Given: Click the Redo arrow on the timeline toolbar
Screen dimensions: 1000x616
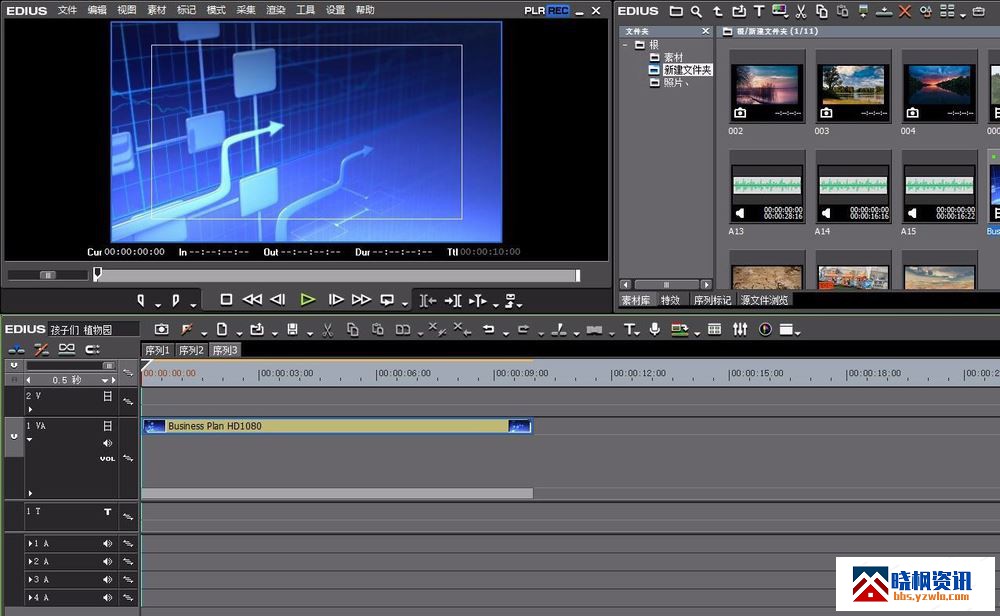Looking at the screenshot, I should coord(523,329).
